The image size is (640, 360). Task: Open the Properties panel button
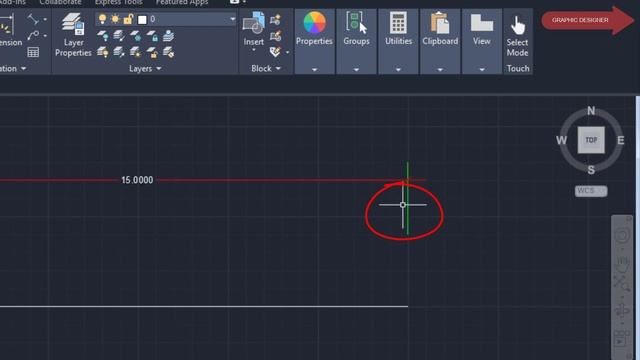point(314,29)
